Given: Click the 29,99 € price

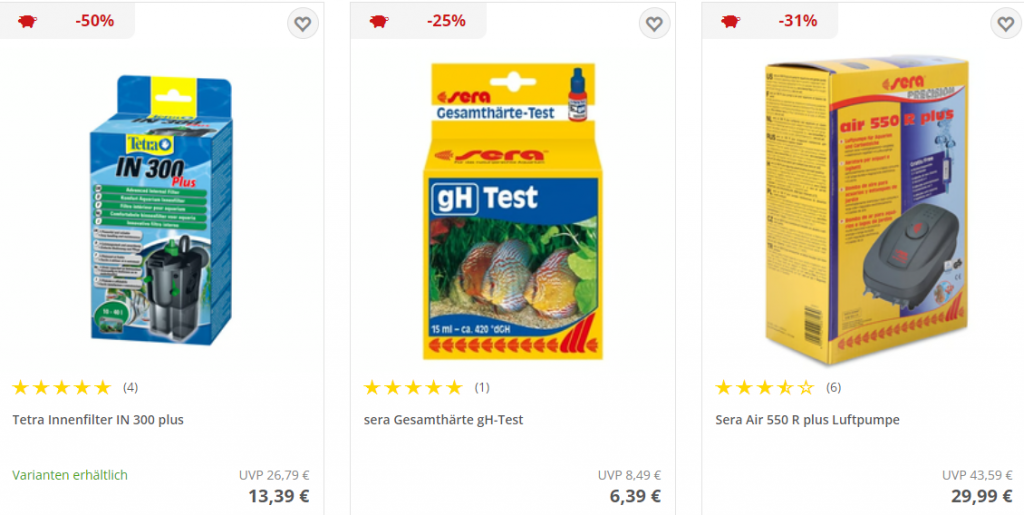Looking at the screenshot, I should [982, 496].
